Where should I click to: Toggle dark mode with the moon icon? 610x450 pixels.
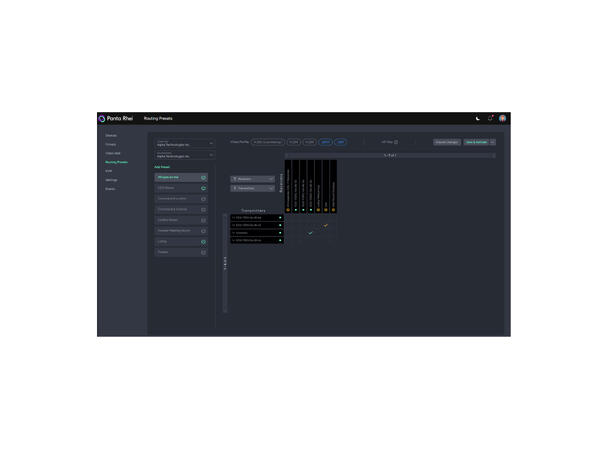(x=478, y=118)
